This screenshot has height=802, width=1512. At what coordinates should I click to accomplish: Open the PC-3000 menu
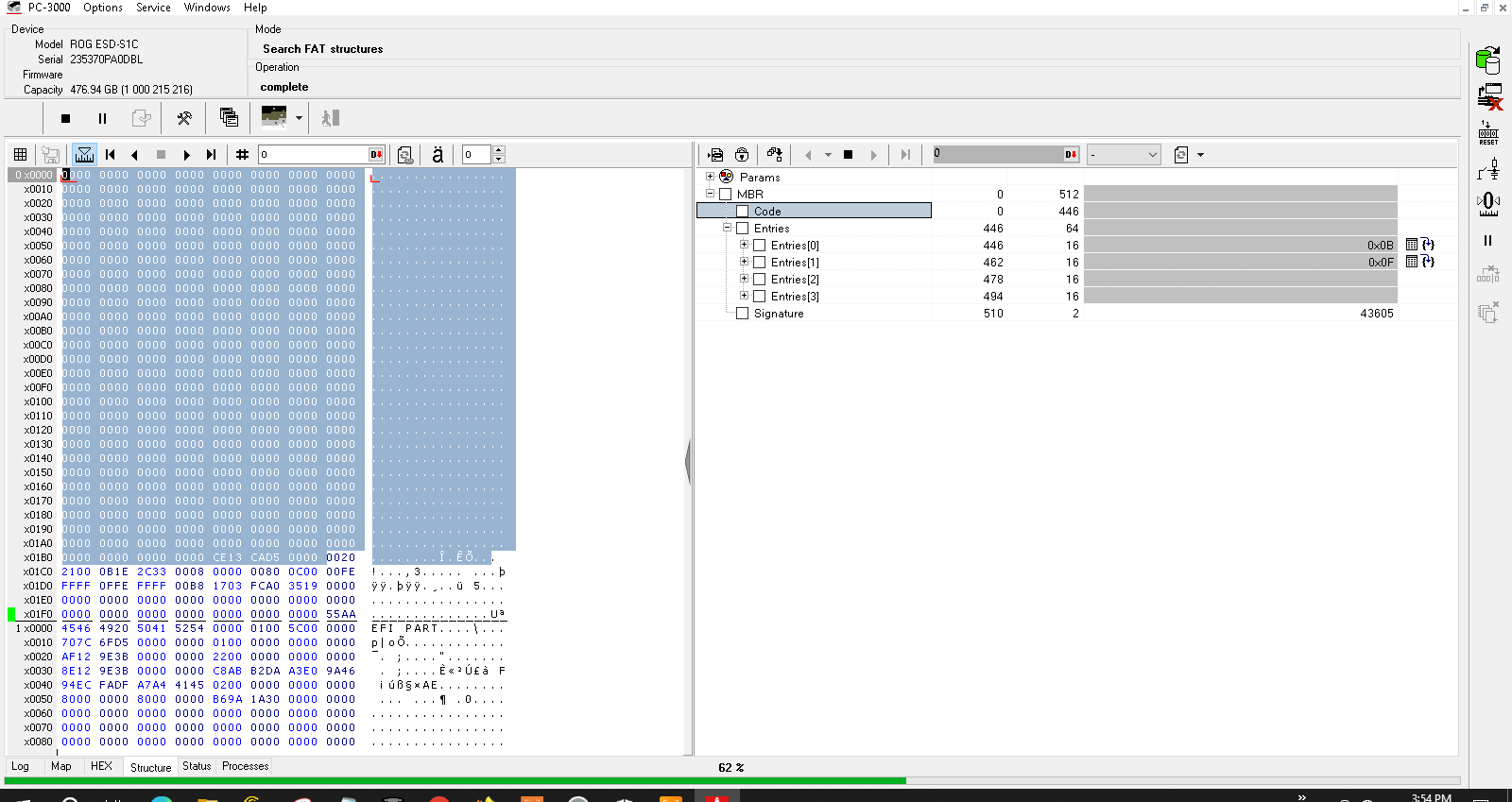49,8
